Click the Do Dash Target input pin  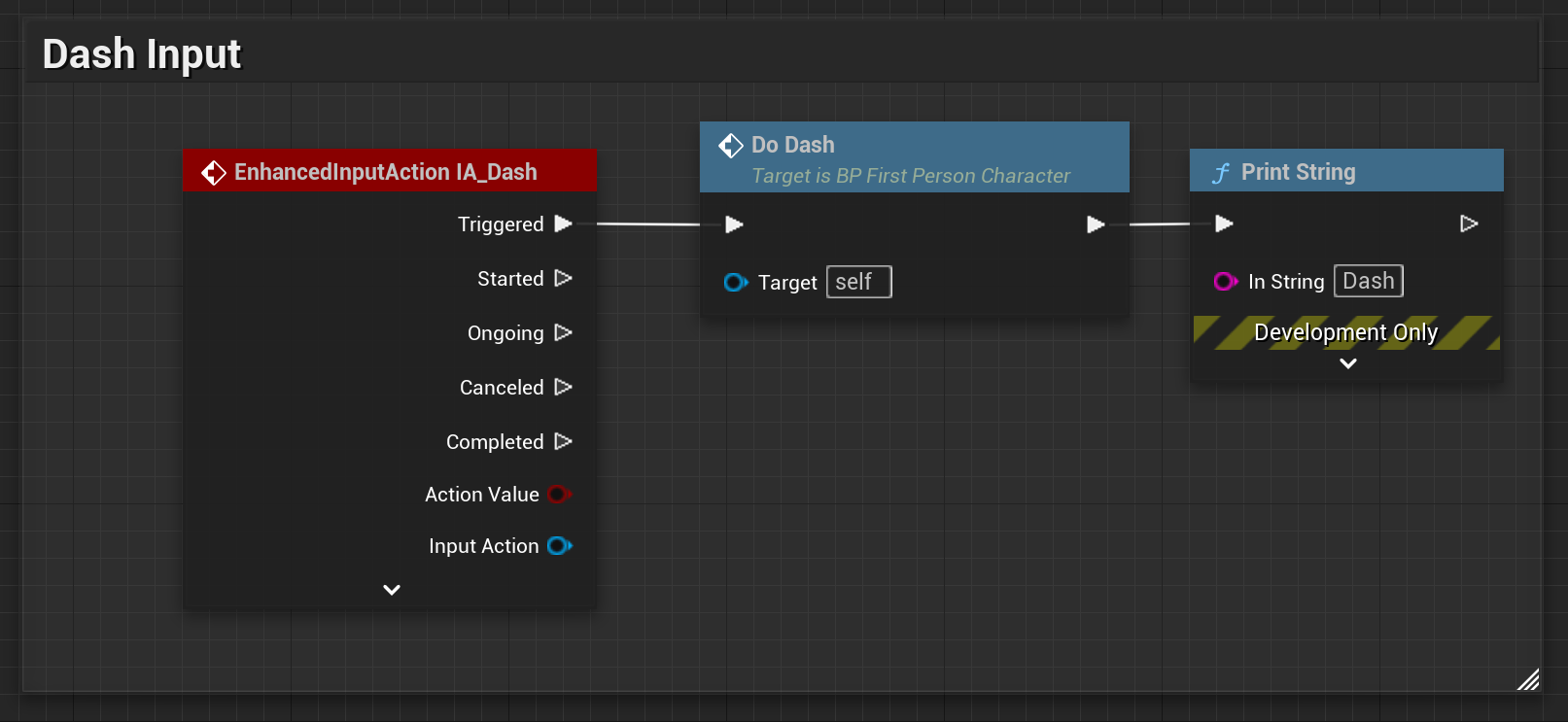click(736, 283)
